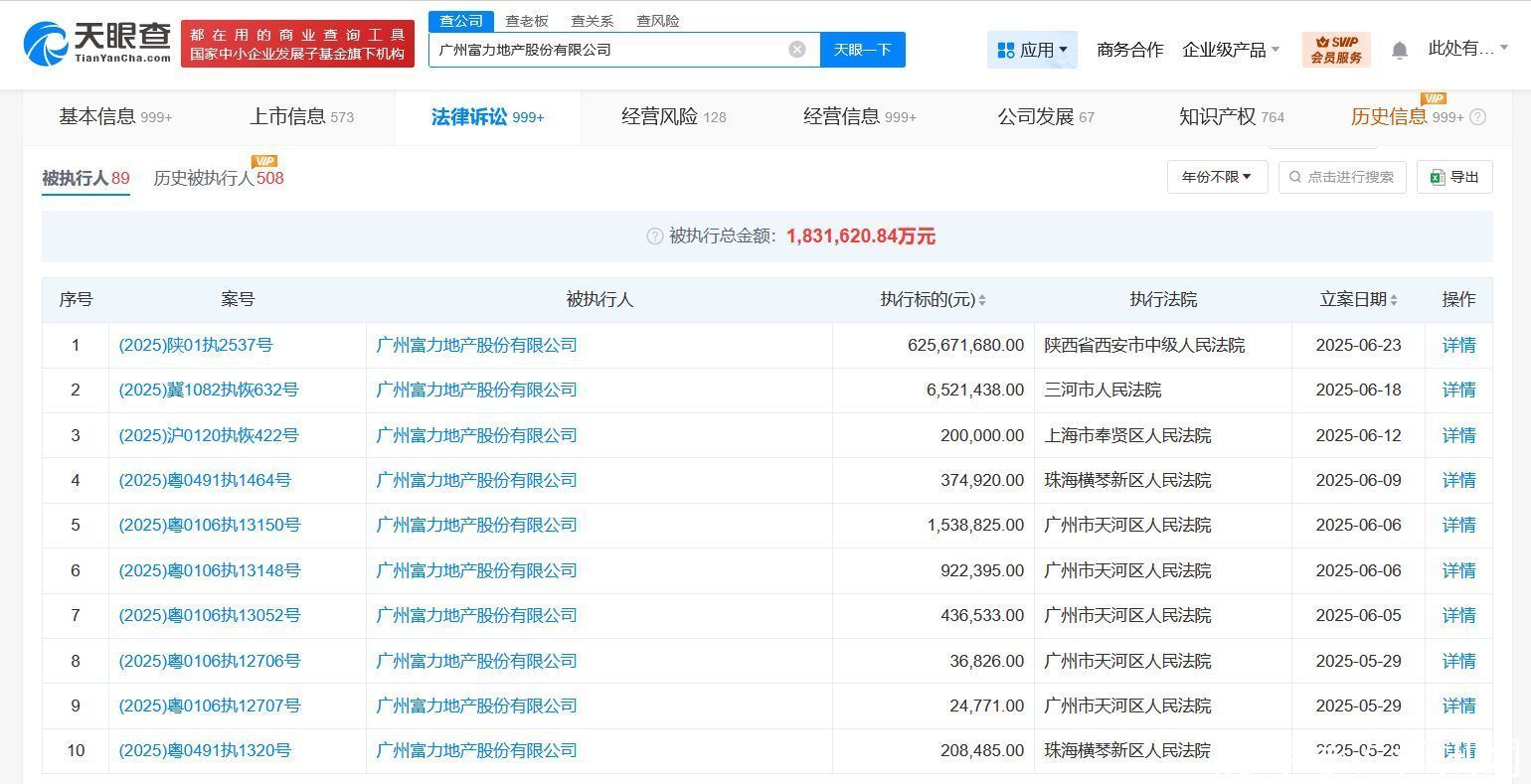
Task: Open case (2025)沪0120执恢422号
Action: (x=209, y=435)
